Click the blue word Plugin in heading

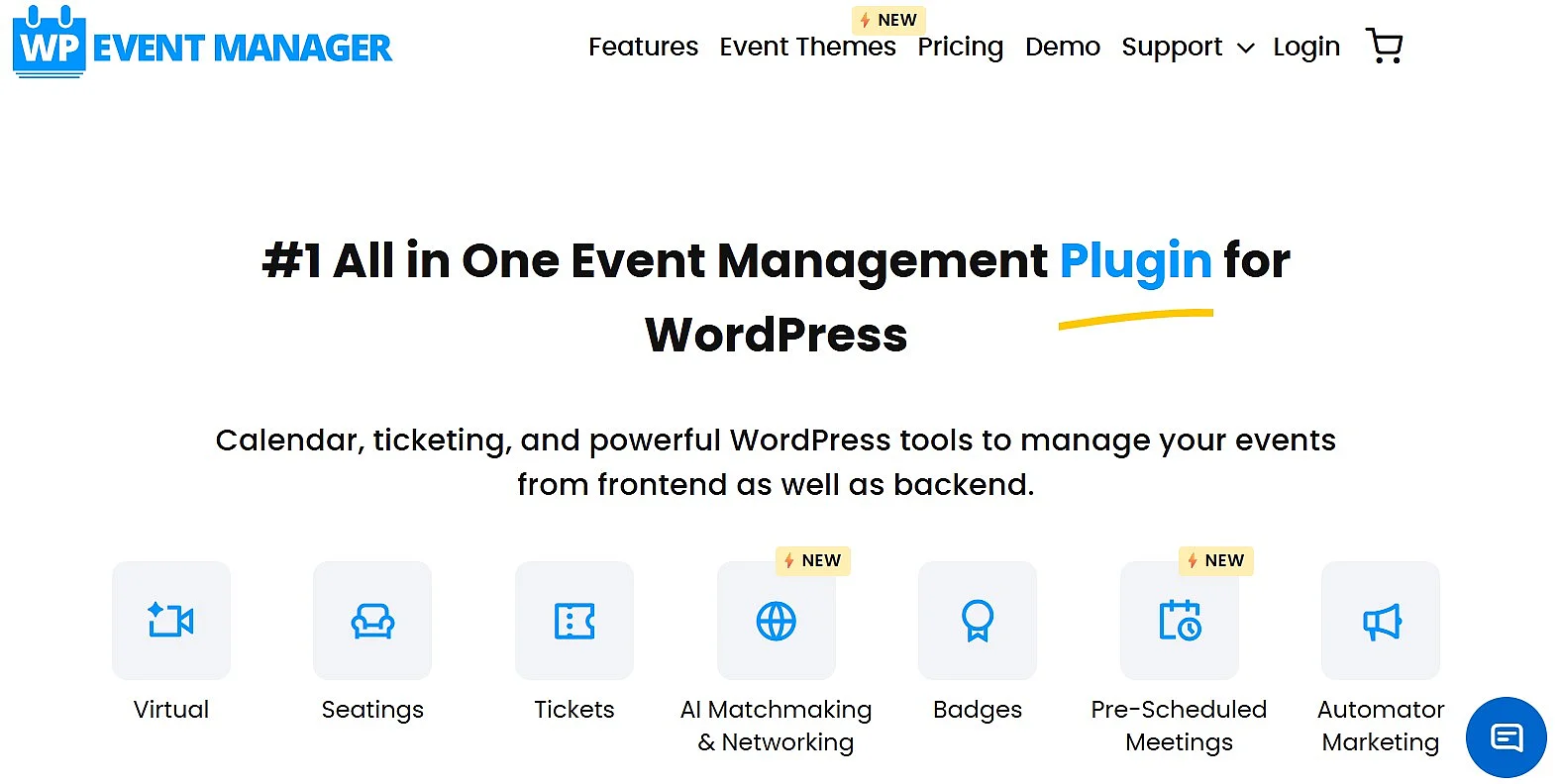tap(1135, 261)
